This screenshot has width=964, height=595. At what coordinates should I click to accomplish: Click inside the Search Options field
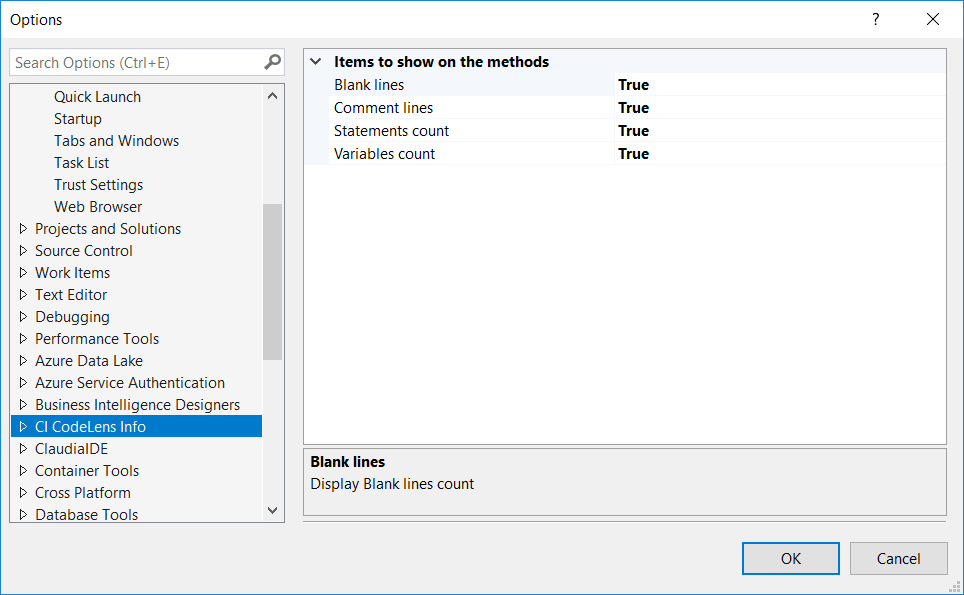(x=130, y=61)
